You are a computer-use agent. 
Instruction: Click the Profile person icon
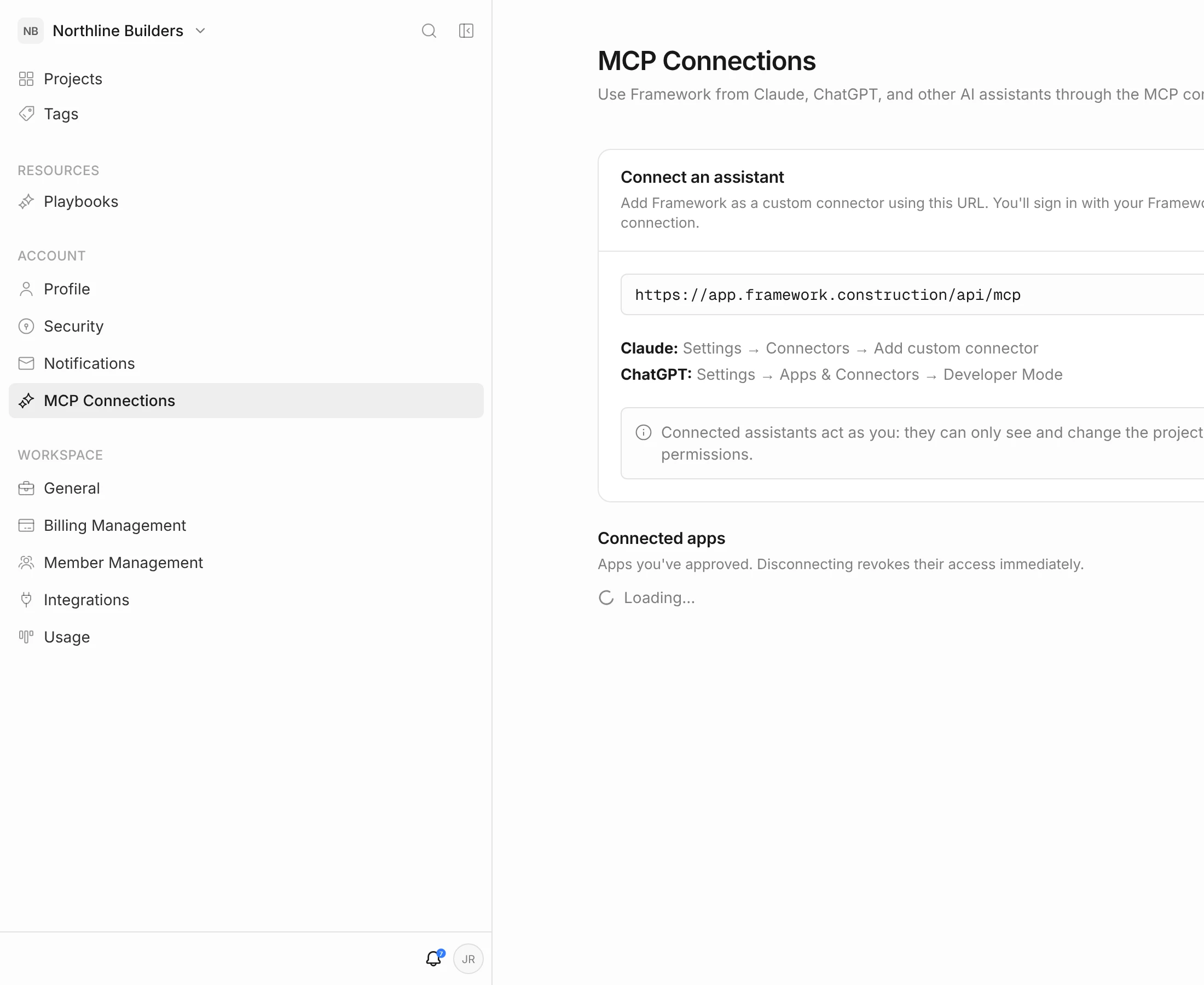[26, 289]
